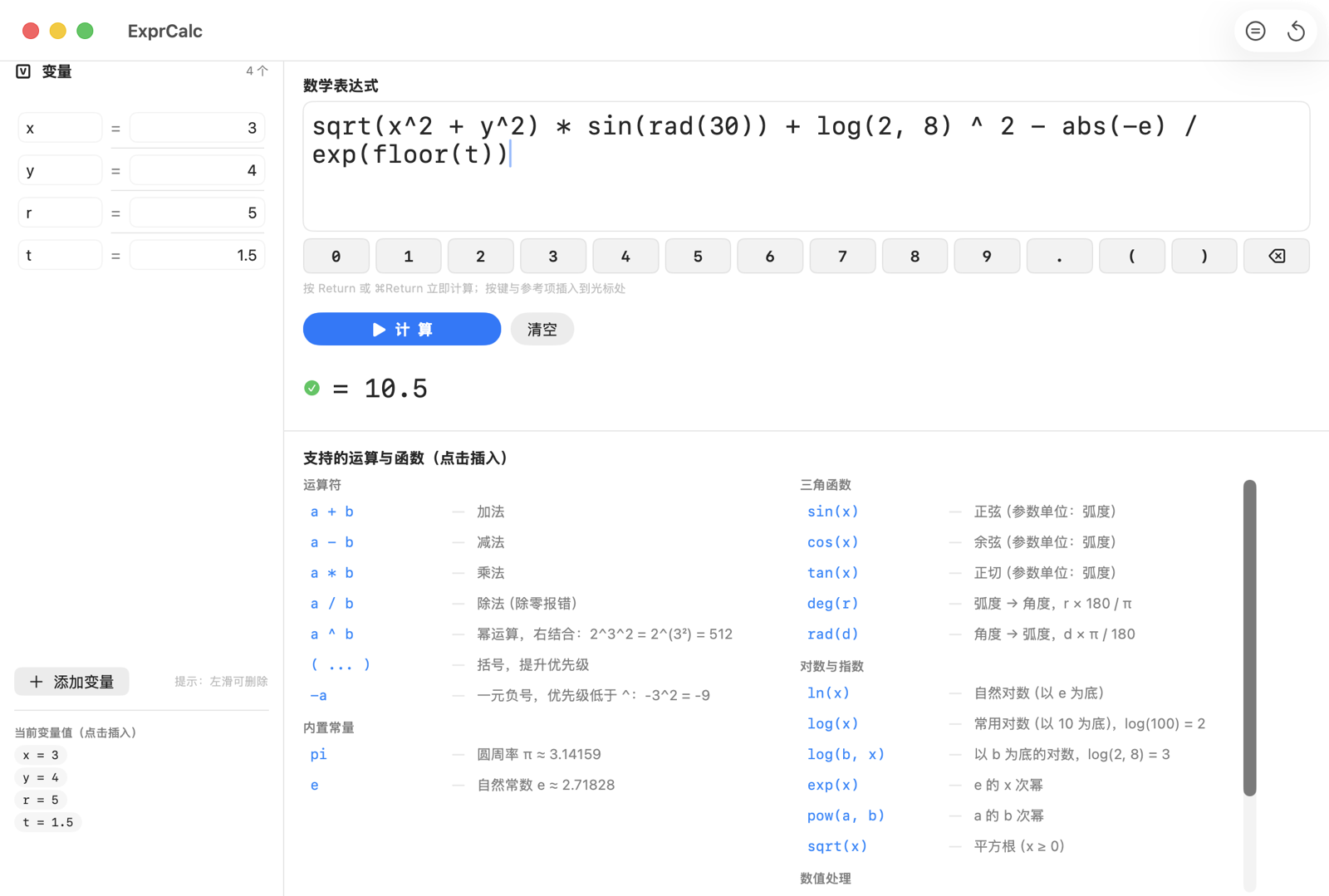
Task: Edit the name field of variable r
Action: coord(60,213)
